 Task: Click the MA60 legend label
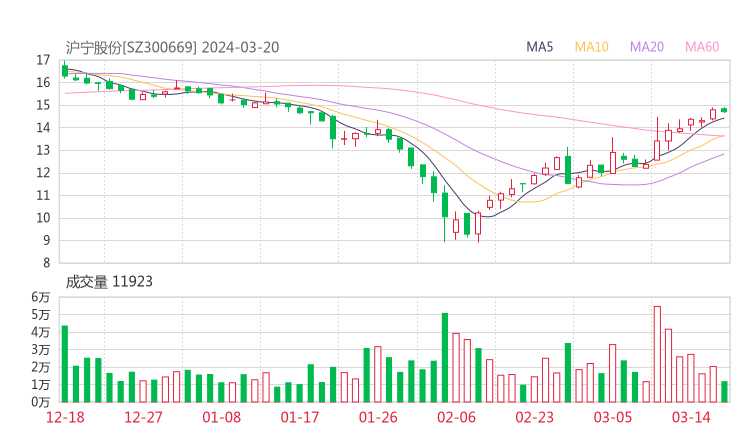coord(702,47)
